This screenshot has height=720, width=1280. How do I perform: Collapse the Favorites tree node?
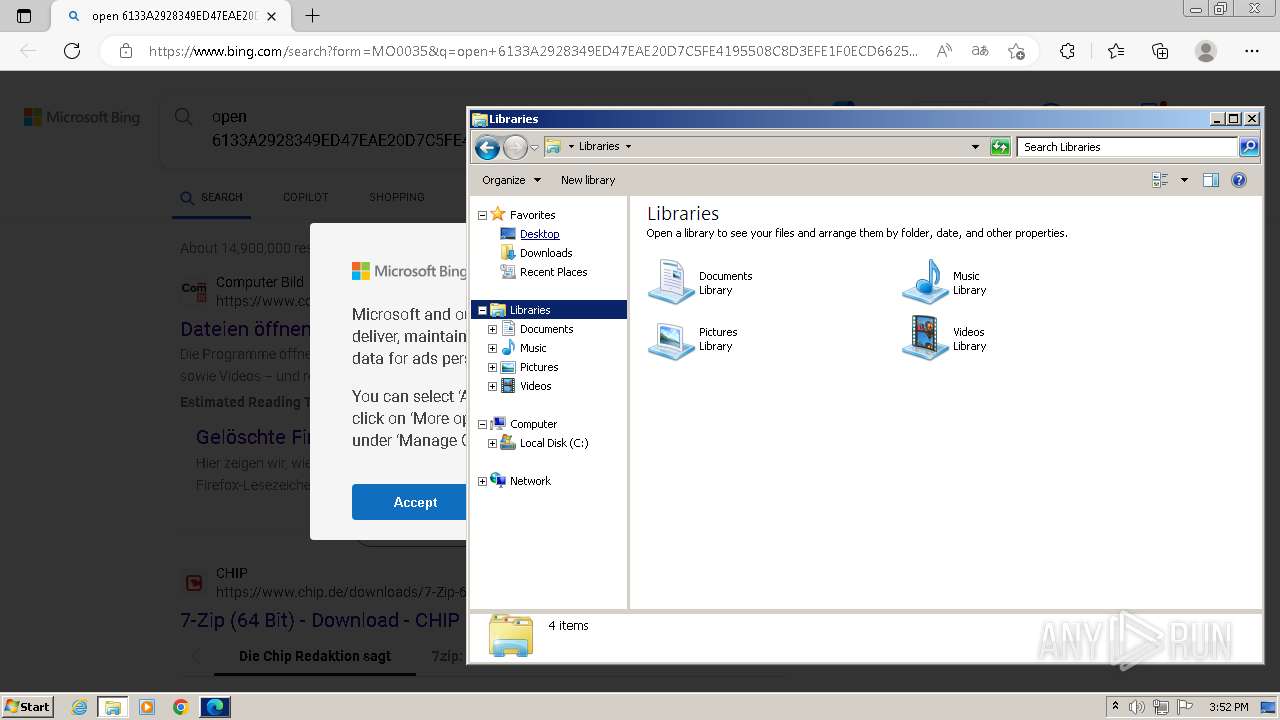tap(482, 215)
